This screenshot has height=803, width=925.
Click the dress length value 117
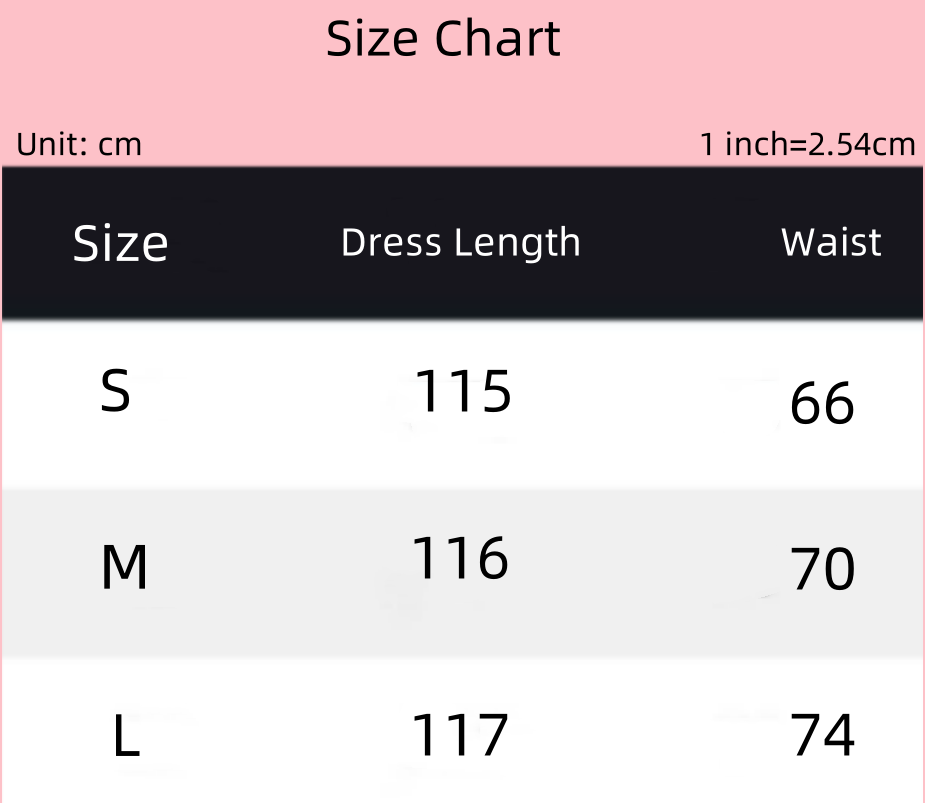(460, 736)
